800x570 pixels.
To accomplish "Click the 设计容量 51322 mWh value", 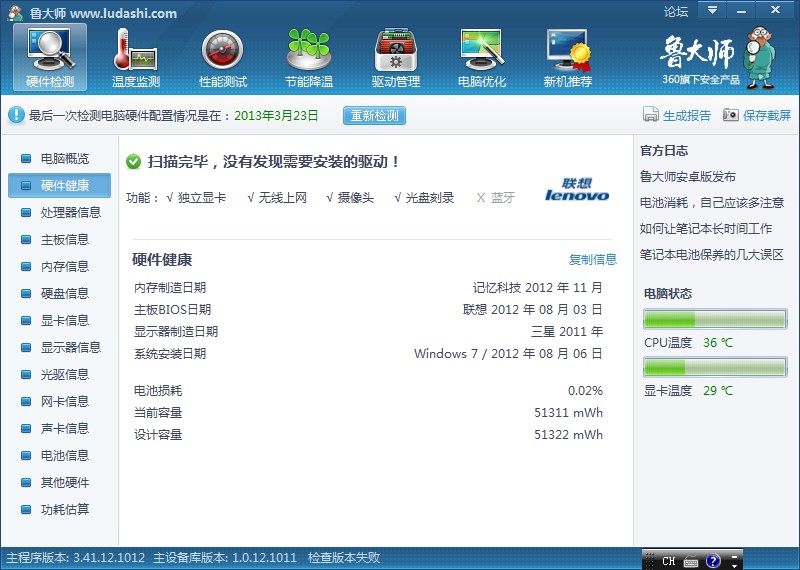I will 568,435.
